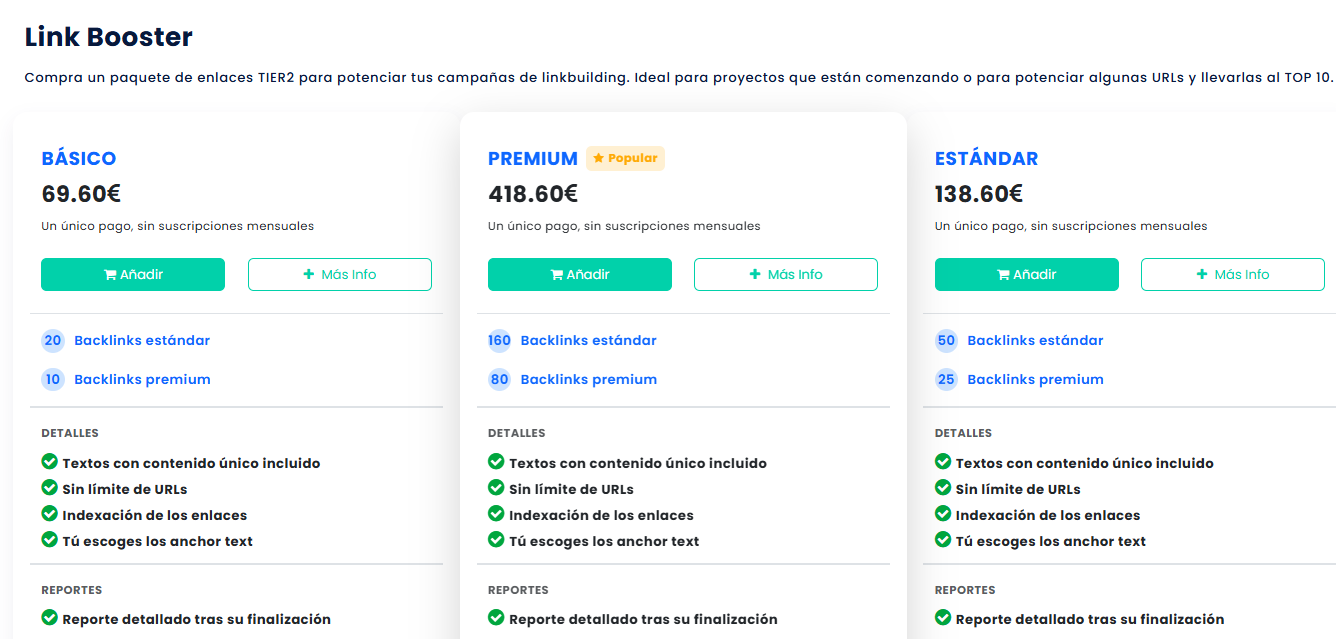This screenshot has height=639, width=1336.
Task: Click green check beside PREMIUM 'Indexación de los enlaces'
Action: click(496, 514)
